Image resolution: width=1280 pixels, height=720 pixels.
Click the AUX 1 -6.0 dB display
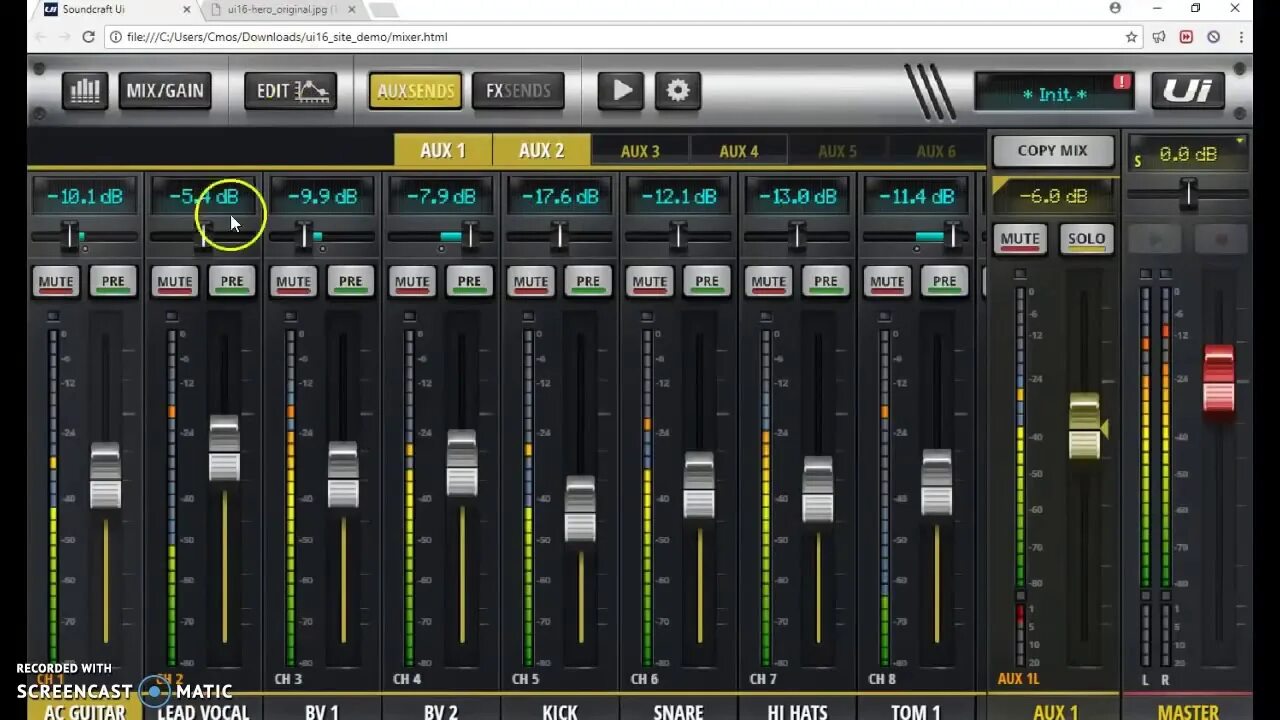tap(1053, 197)
